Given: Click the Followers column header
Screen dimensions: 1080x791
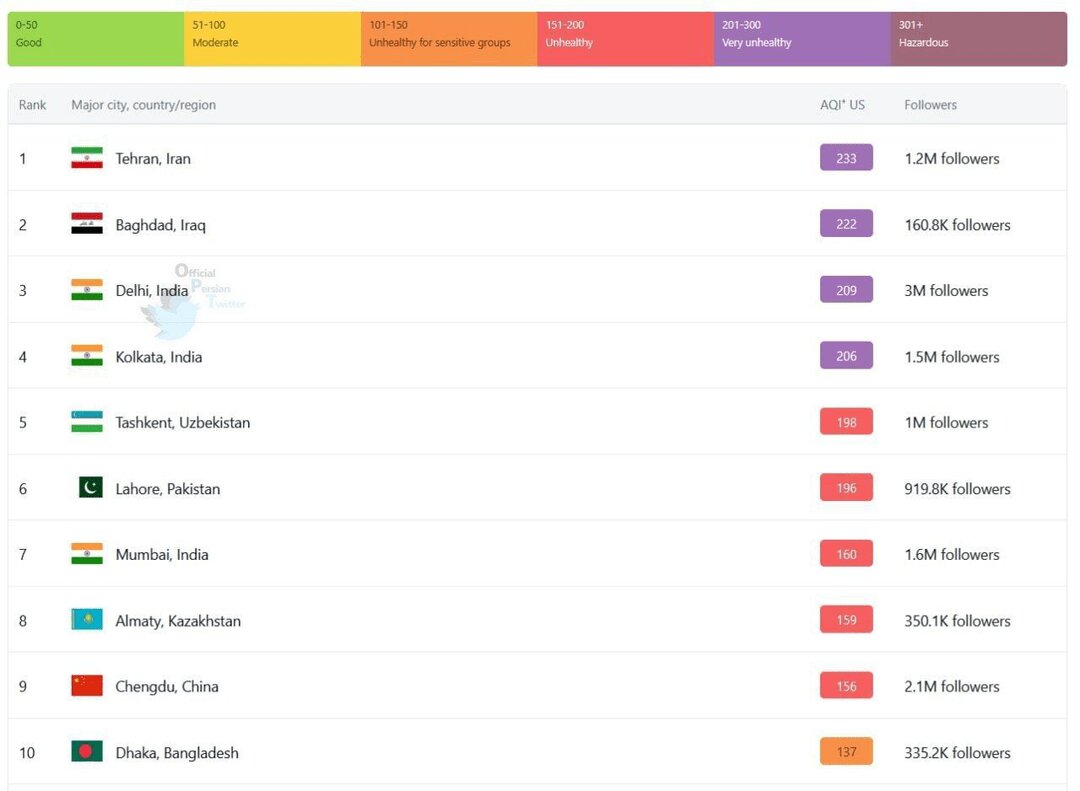Looking at the screenshot, I should [930, 105].
